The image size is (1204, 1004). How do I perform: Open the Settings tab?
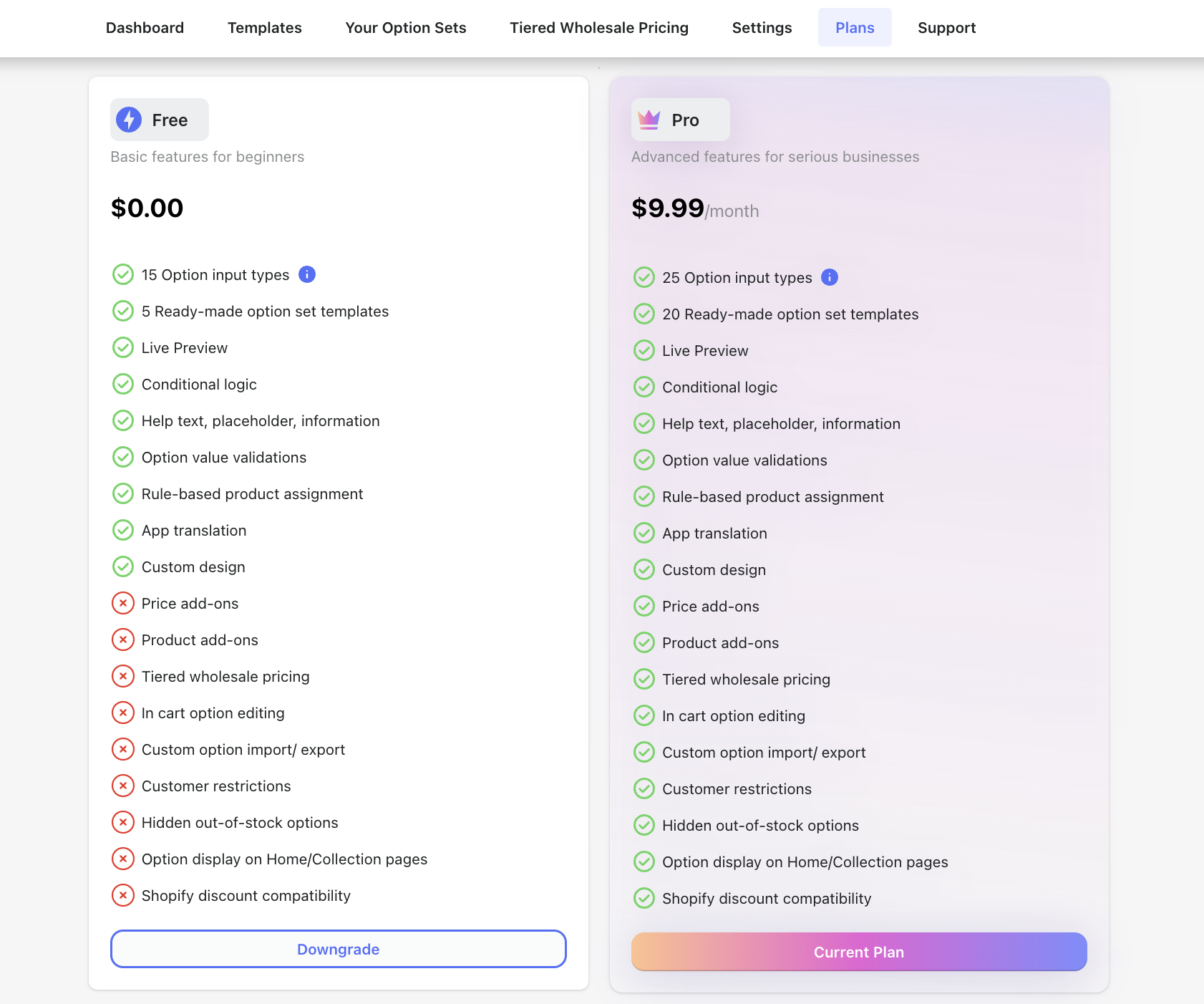tap(762, 28)
